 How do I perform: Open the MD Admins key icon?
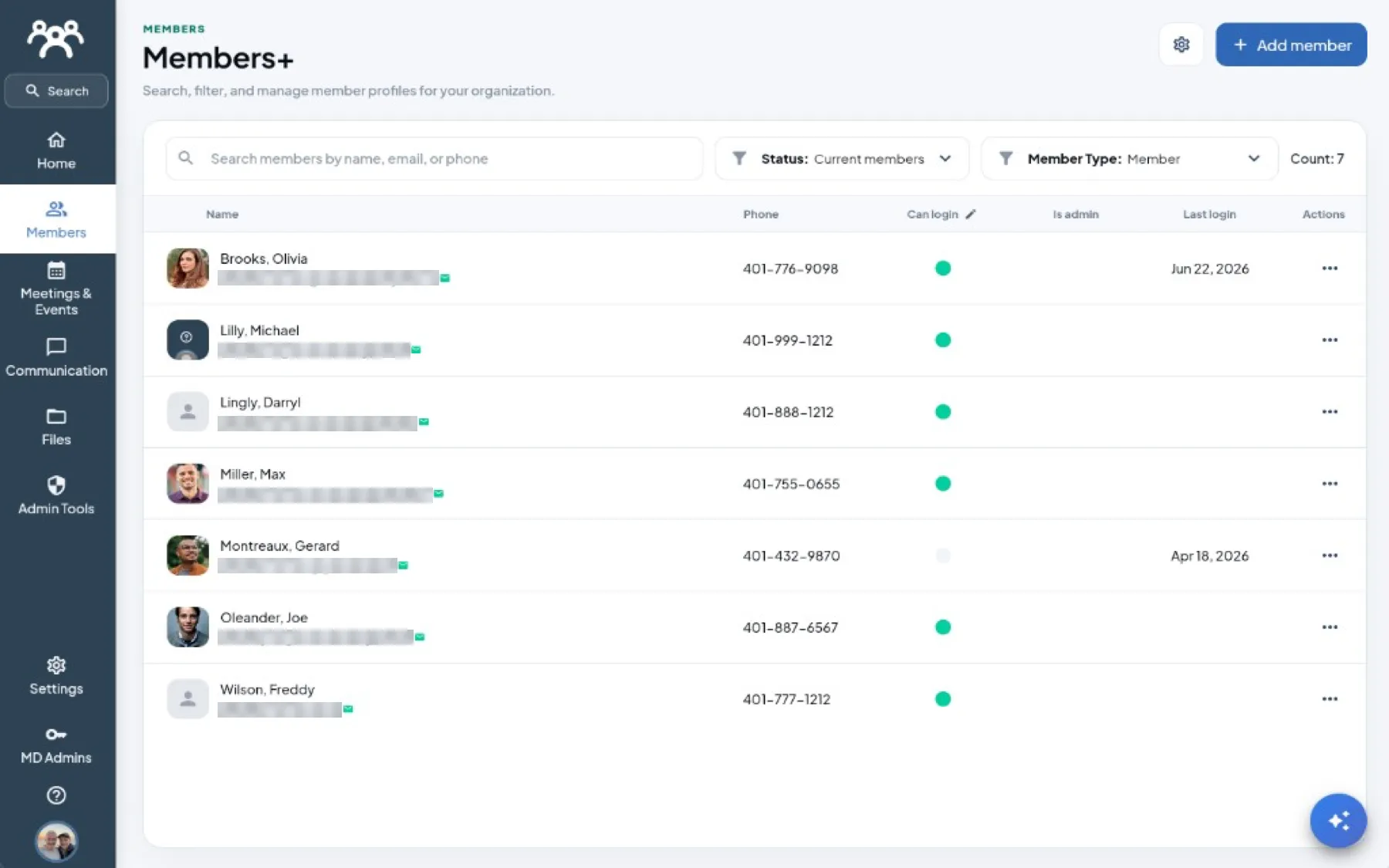56,734
